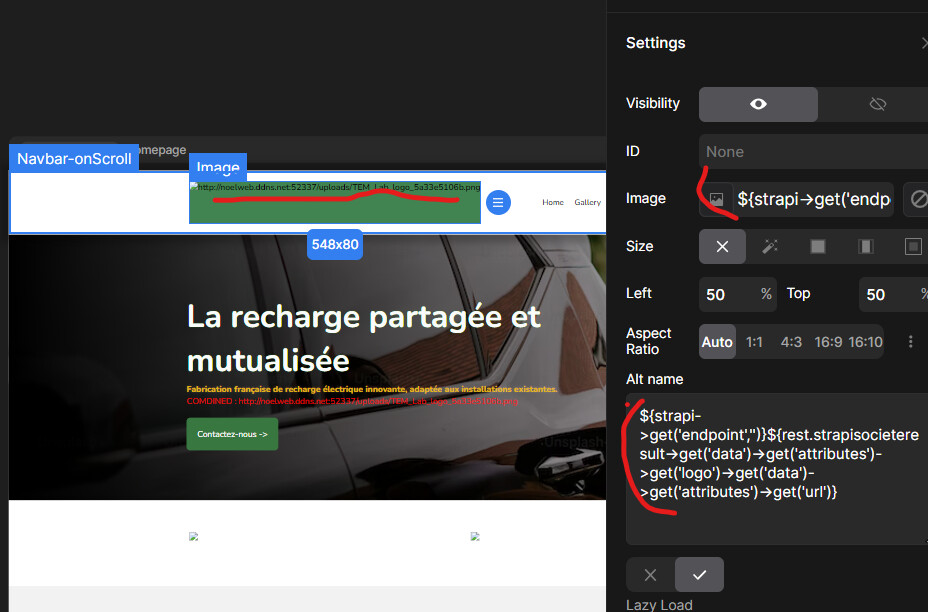Image resolution: width=928 pixels, height=612 pixels.
Task: Select the X Size option
Action: point(722,246)
